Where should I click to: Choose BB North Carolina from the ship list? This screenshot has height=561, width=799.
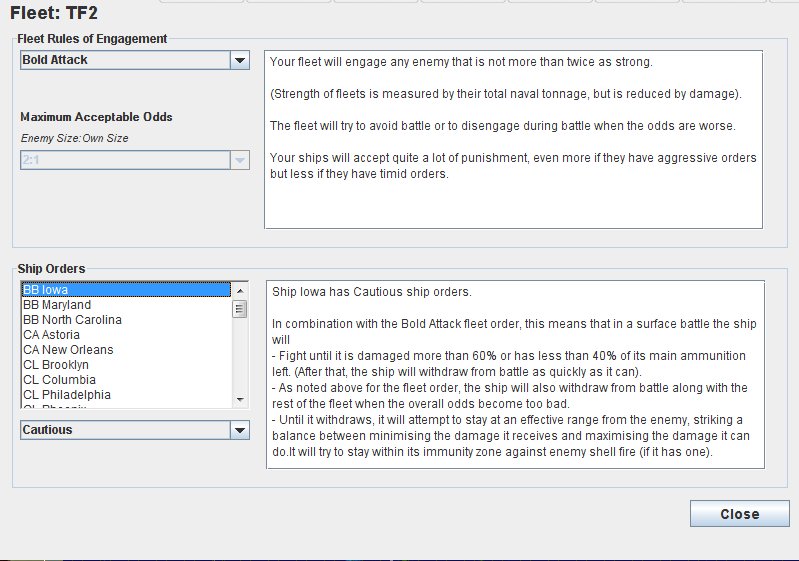pyautogui.click(x=126, y=320)
